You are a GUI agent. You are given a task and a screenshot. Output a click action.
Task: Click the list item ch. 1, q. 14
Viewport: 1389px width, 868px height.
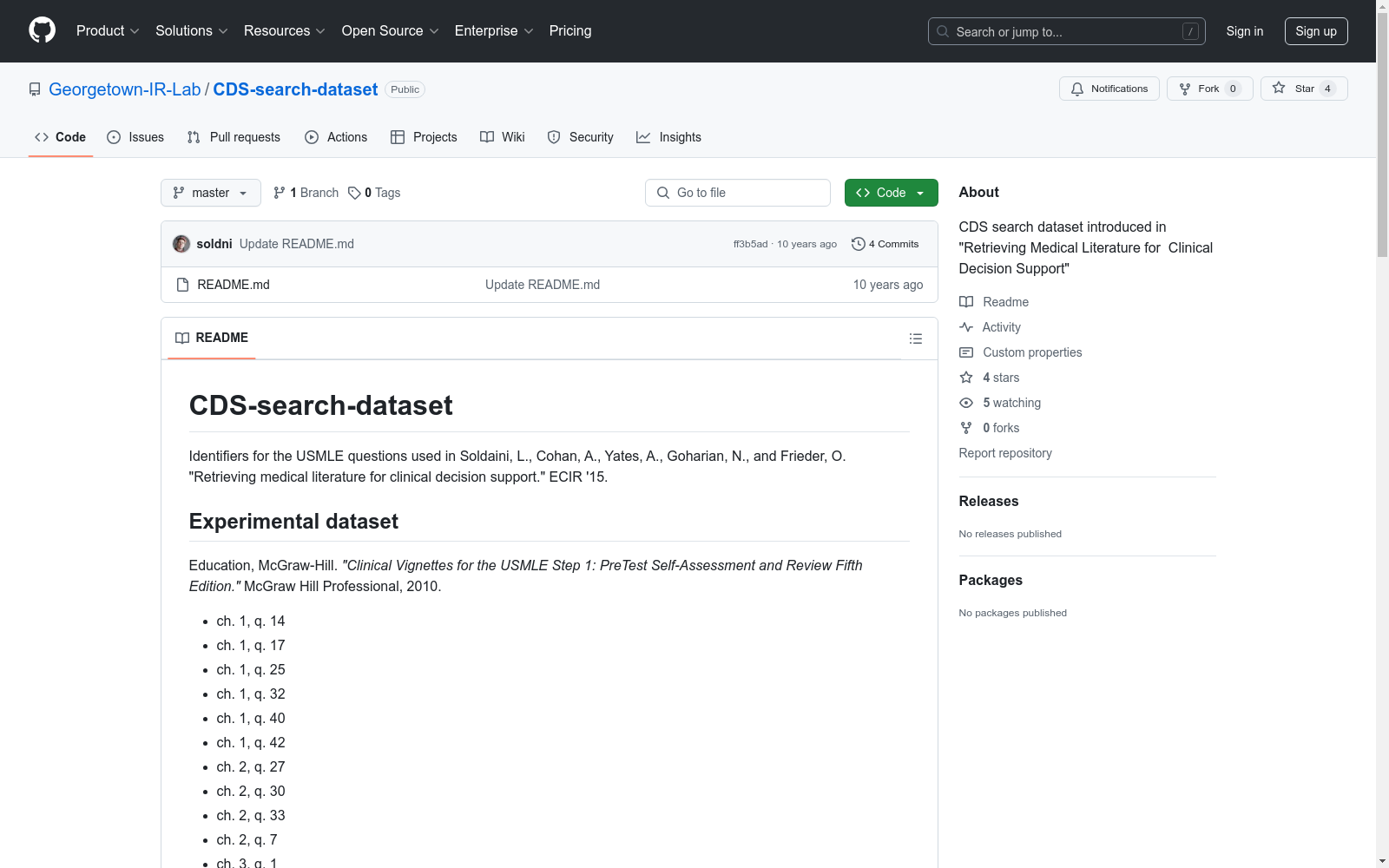(x=251, y=621)
